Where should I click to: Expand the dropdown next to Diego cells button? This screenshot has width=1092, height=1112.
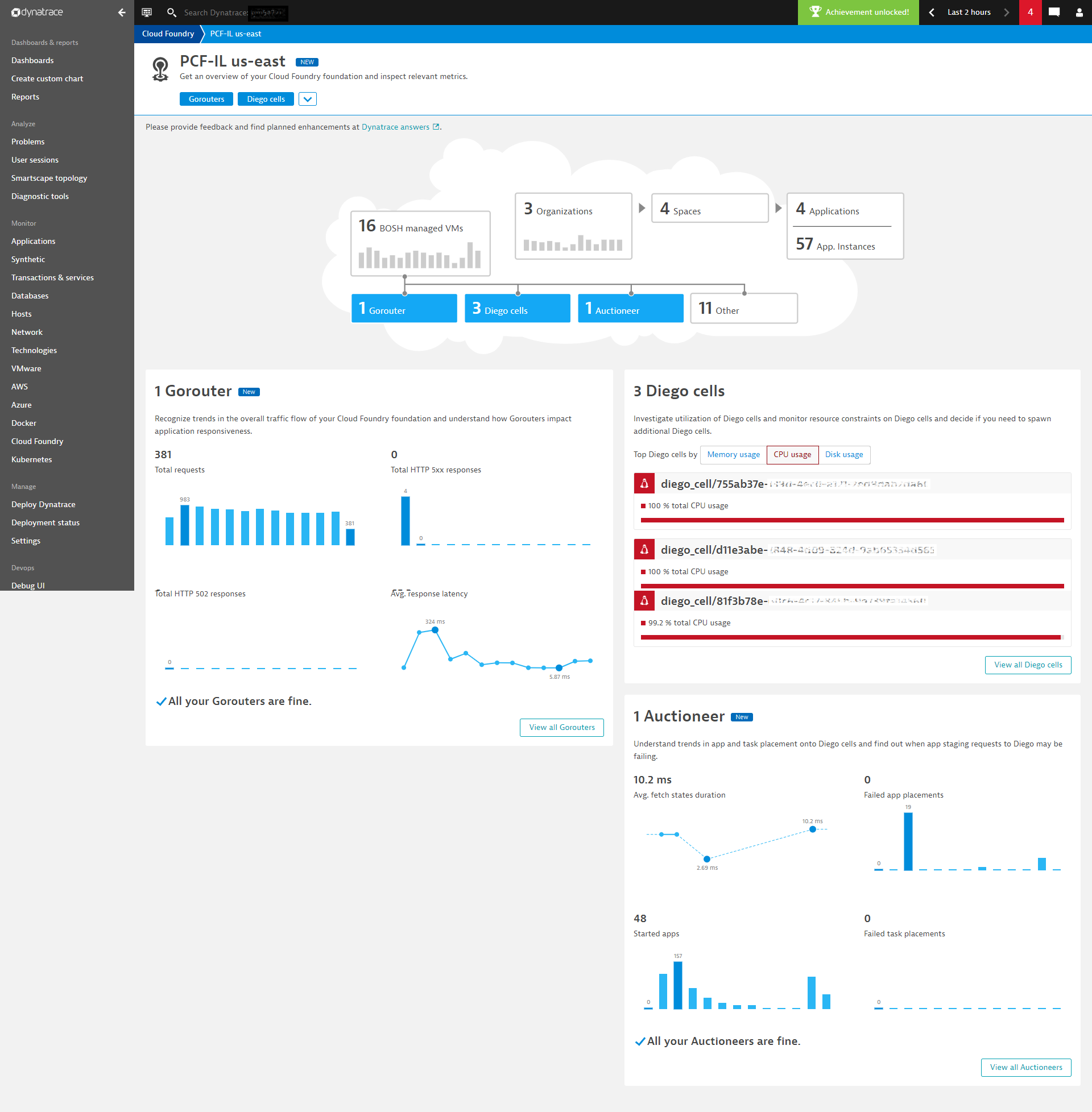[x=308, y=98]
